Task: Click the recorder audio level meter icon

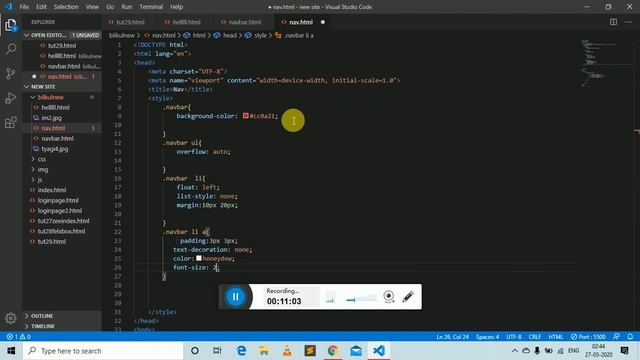Action: tap(330, 297)
